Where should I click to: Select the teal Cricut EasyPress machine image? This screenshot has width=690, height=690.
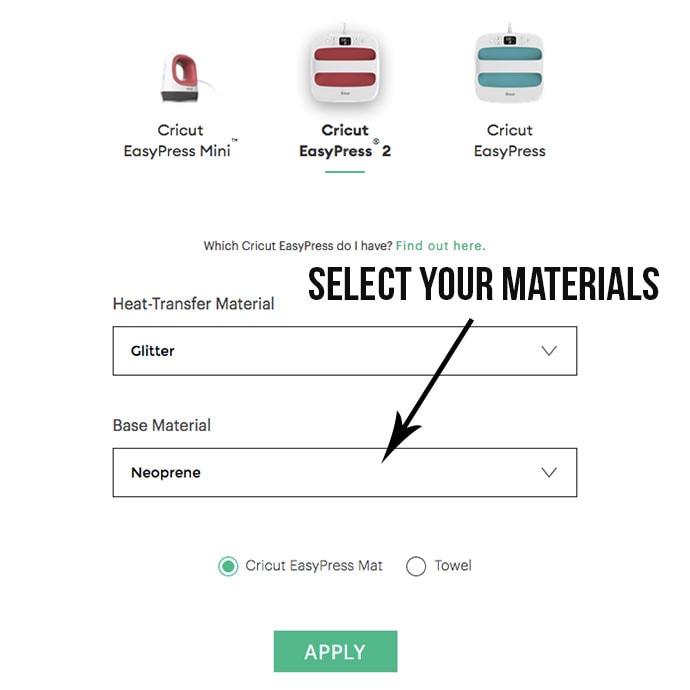tap(510, 63)
